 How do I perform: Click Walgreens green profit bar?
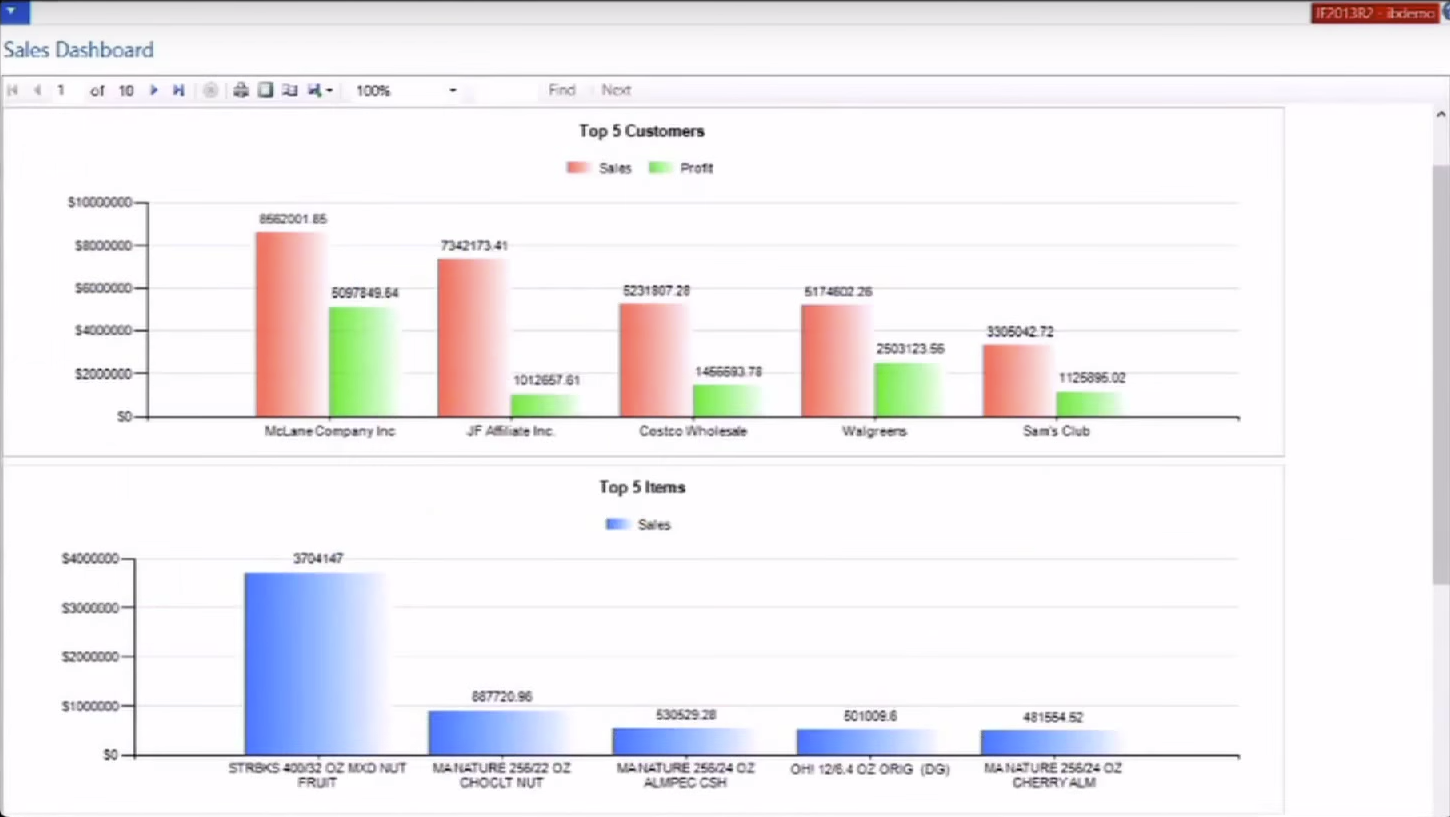[x=910, y=389]
